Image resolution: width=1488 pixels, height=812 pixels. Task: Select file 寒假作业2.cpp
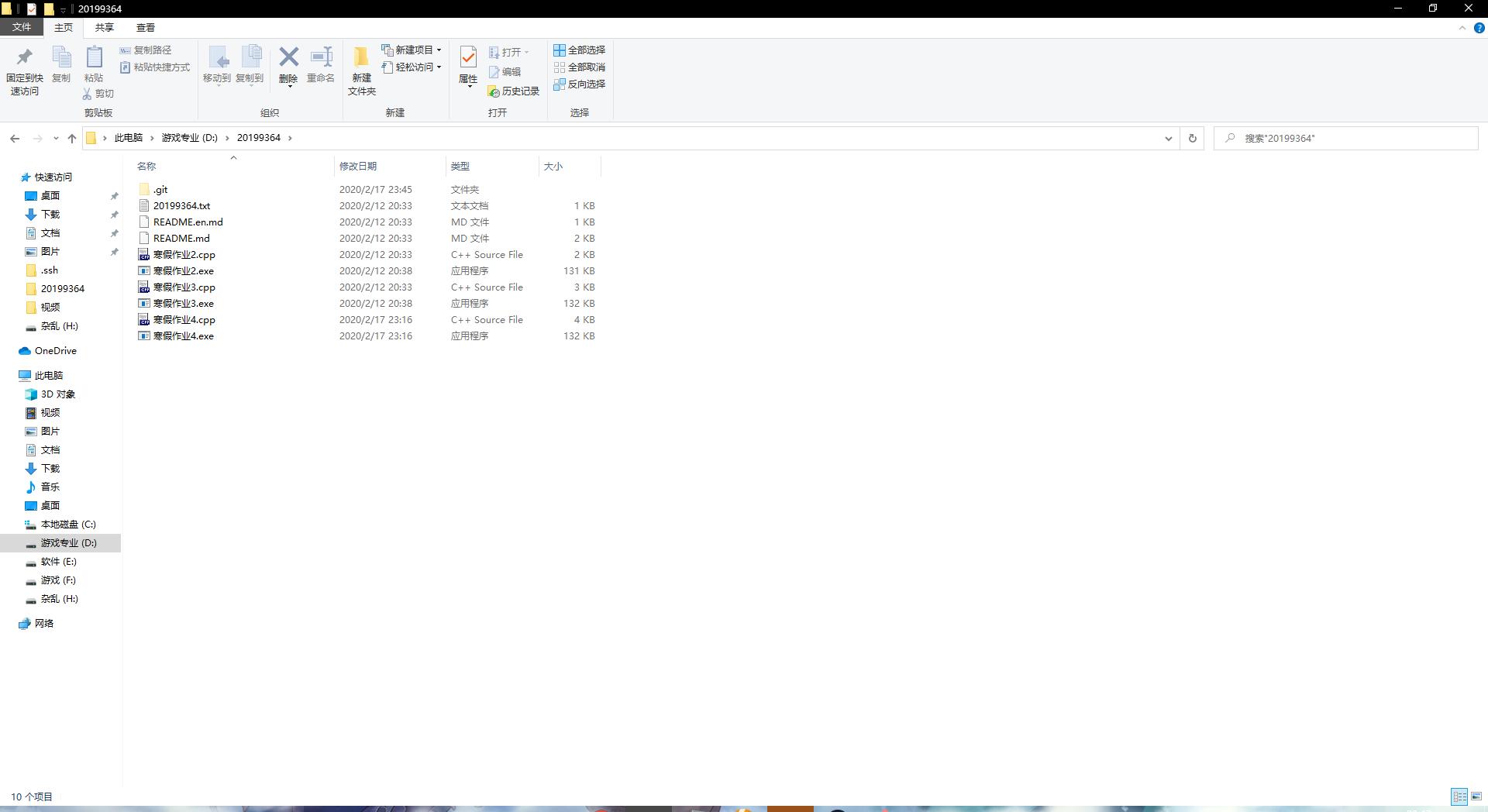pos(367,255)
